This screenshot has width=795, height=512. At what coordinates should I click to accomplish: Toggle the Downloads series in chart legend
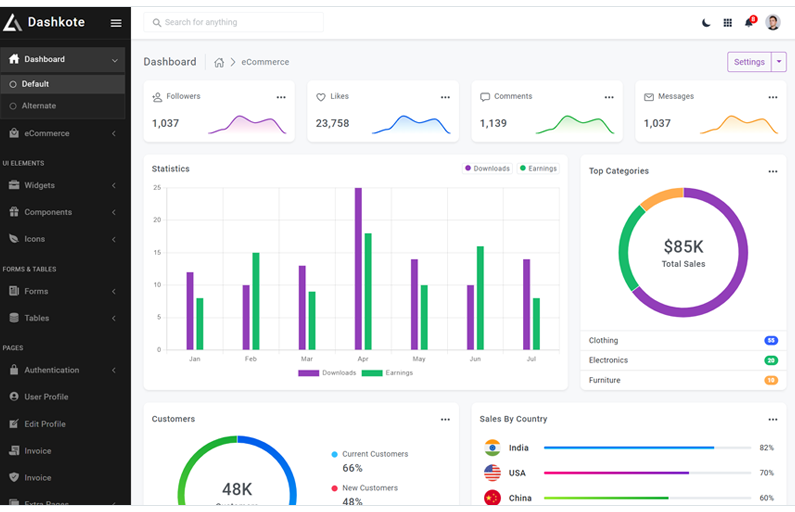pos(487,169)
